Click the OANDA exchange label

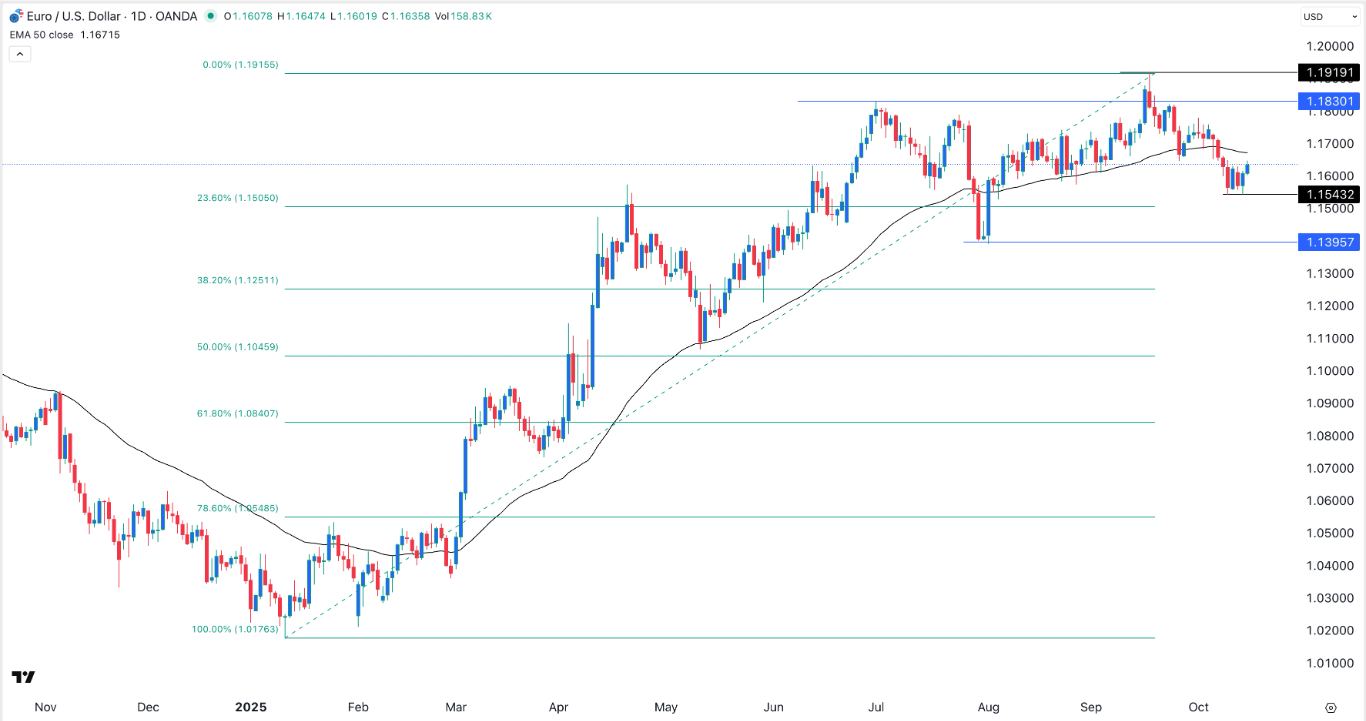coord(177,16)
